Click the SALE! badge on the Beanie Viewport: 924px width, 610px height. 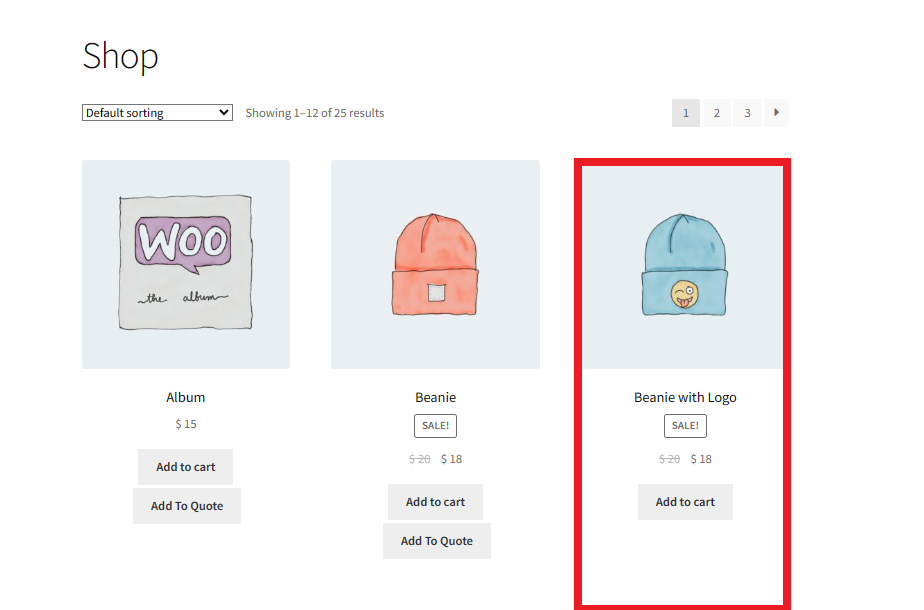click(x=435, y=425)
